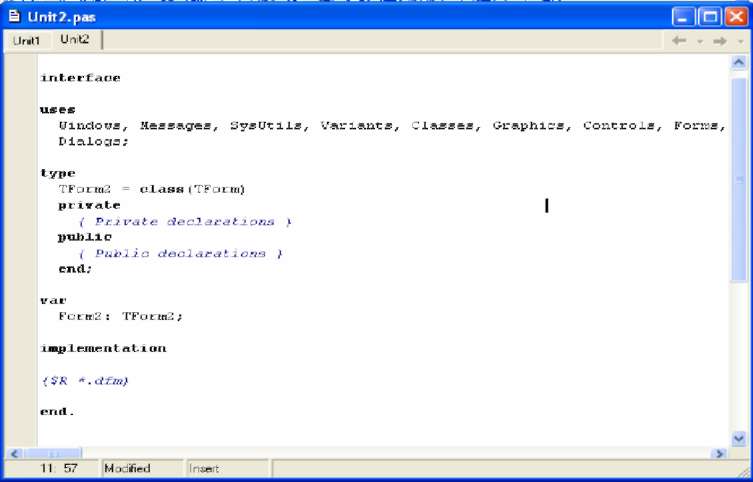Click the 'Form2: TForm2;' declaration
753x482 pixels.
point(121,317)
